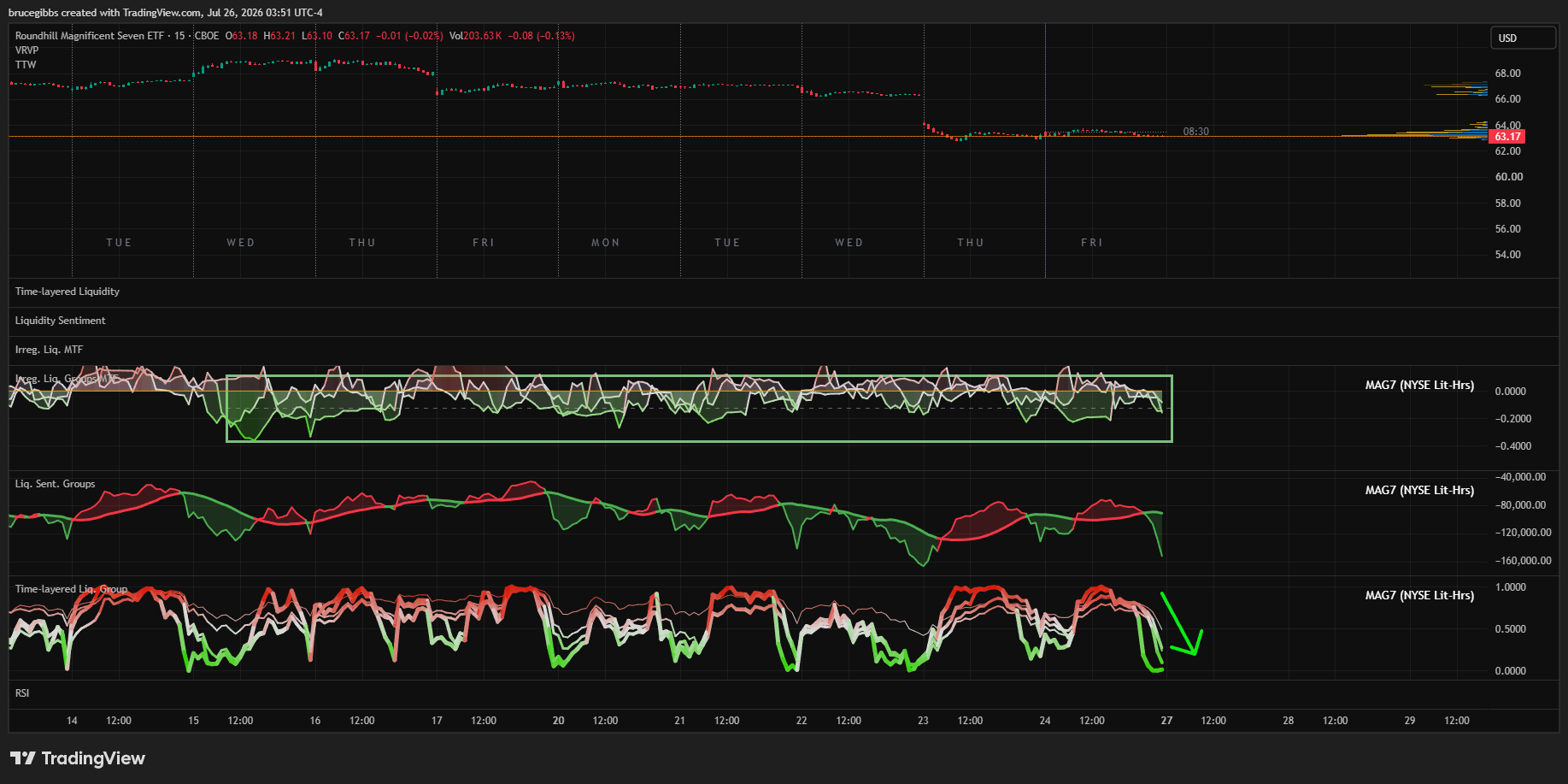This screenshot has height=784, width=1568.
Task: Select the Time-layered Liquidity pane label
Action: [68, 292]
